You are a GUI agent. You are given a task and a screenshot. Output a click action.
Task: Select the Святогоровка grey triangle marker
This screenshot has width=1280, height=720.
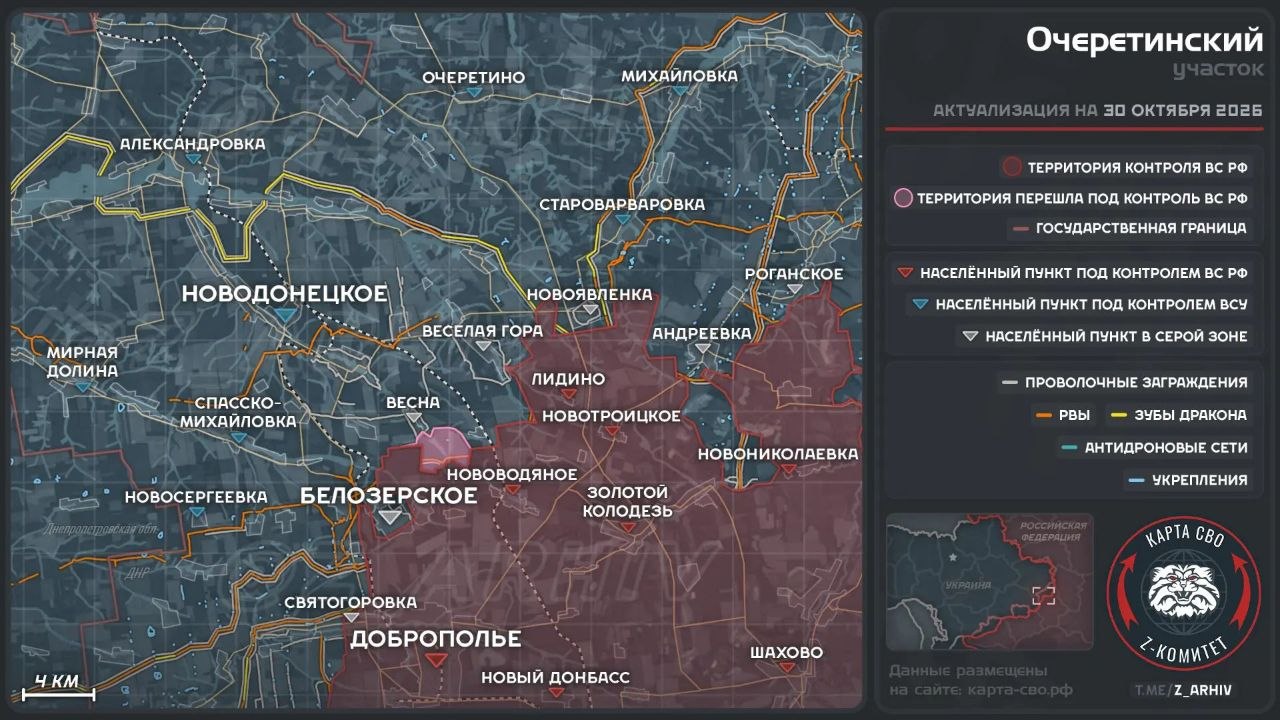click(351, 617)
